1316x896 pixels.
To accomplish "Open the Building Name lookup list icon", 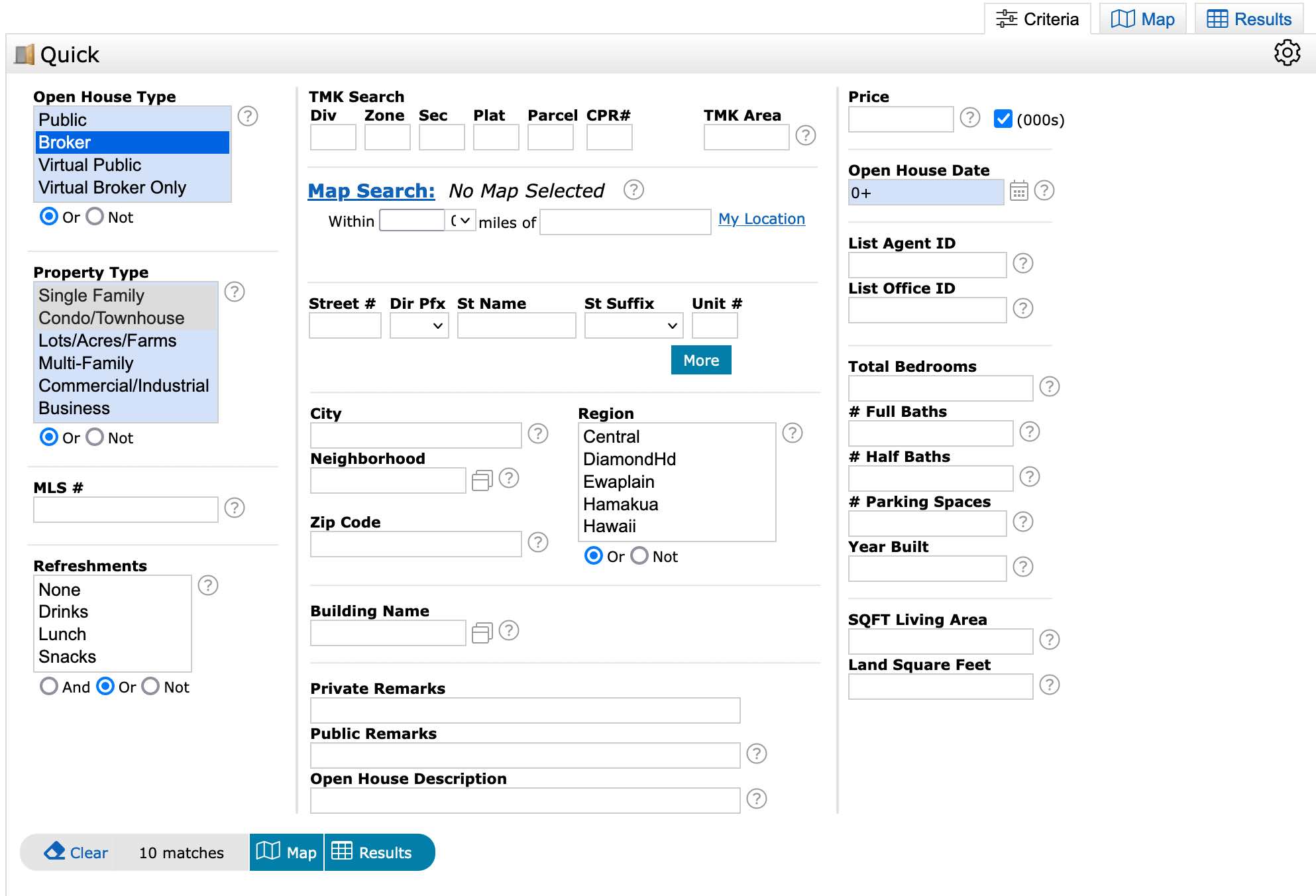I will (x=482, y=632).
